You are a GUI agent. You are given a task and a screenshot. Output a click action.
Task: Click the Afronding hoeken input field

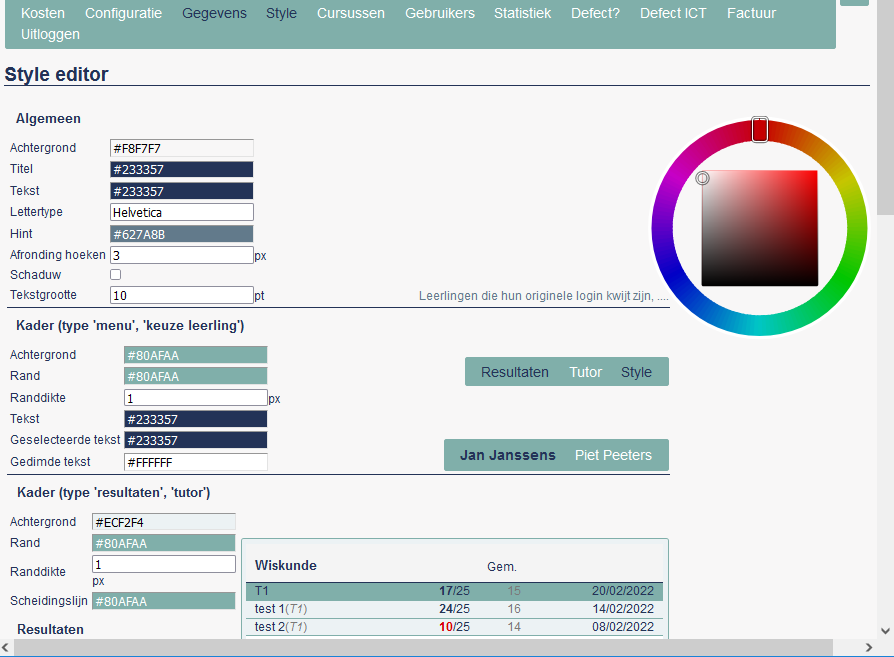(181, 255)
